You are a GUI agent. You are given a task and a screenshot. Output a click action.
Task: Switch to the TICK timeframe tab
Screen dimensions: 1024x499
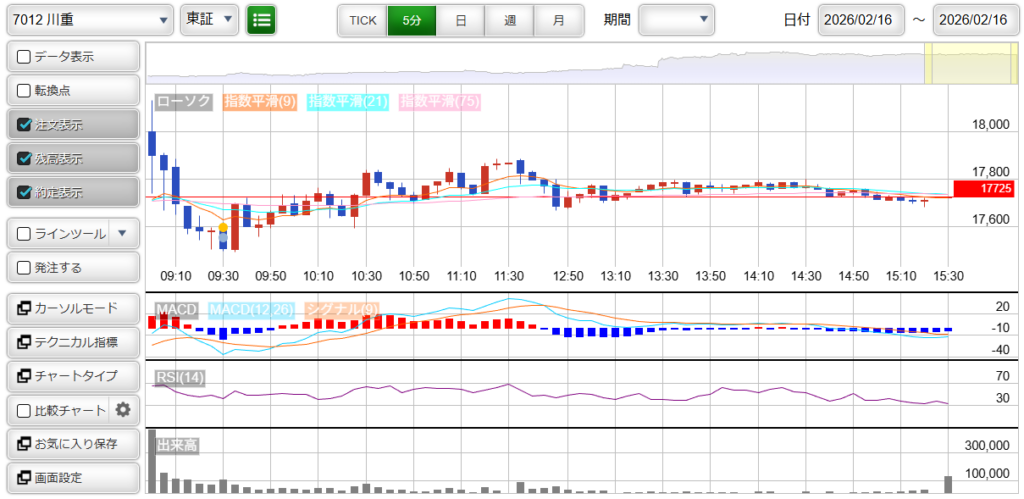pyautogui.click(x=362, y=20)
